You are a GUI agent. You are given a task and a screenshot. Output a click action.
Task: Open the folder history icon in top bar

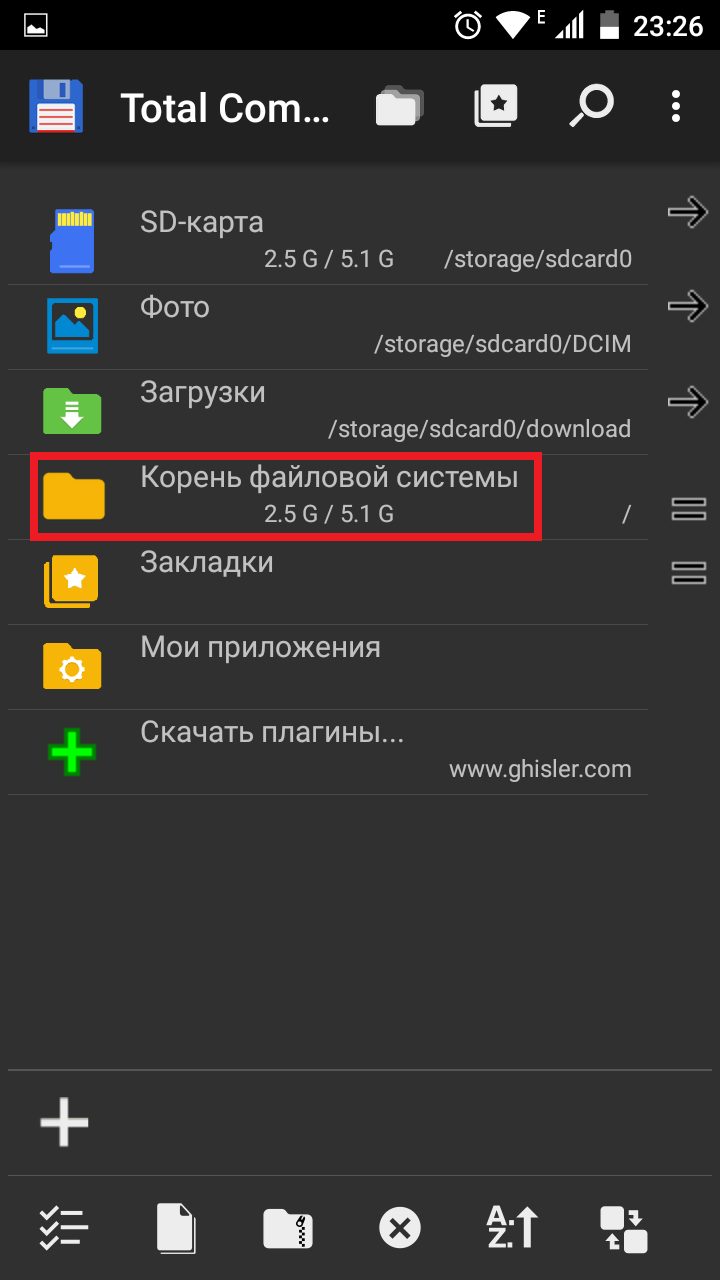click(x=398, y=106)
